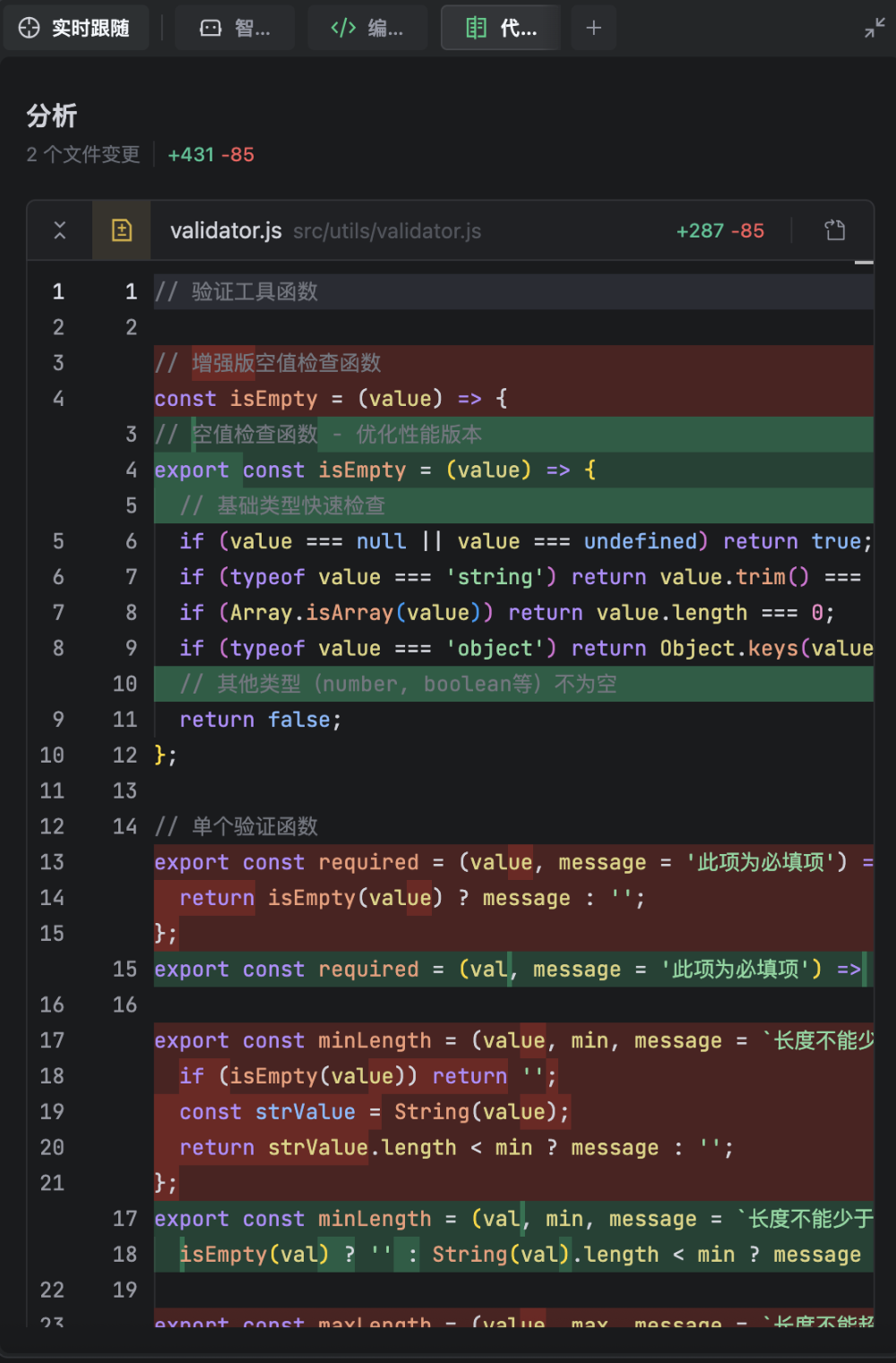Click the robot icon on 智... tab
The width and height of the screenshot is (896, 1363).
(211, 28)
